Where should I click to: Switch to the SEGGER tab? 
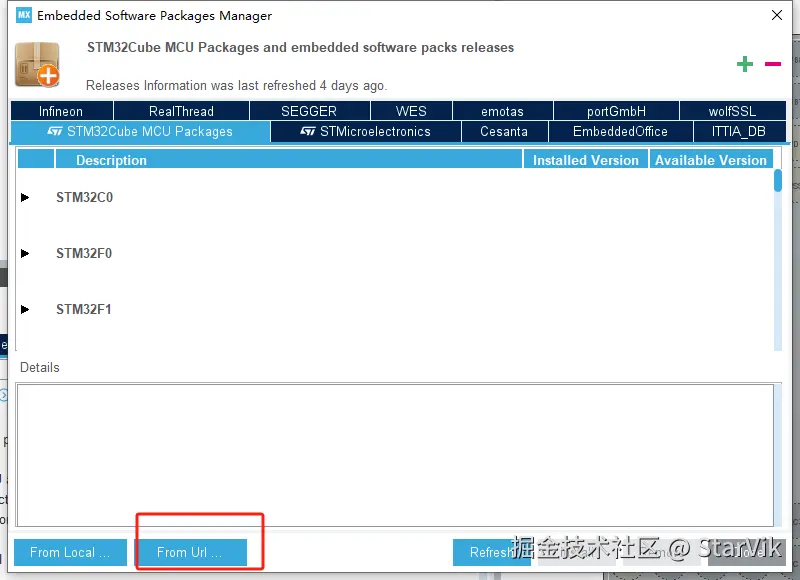click(x=309, y=111)
